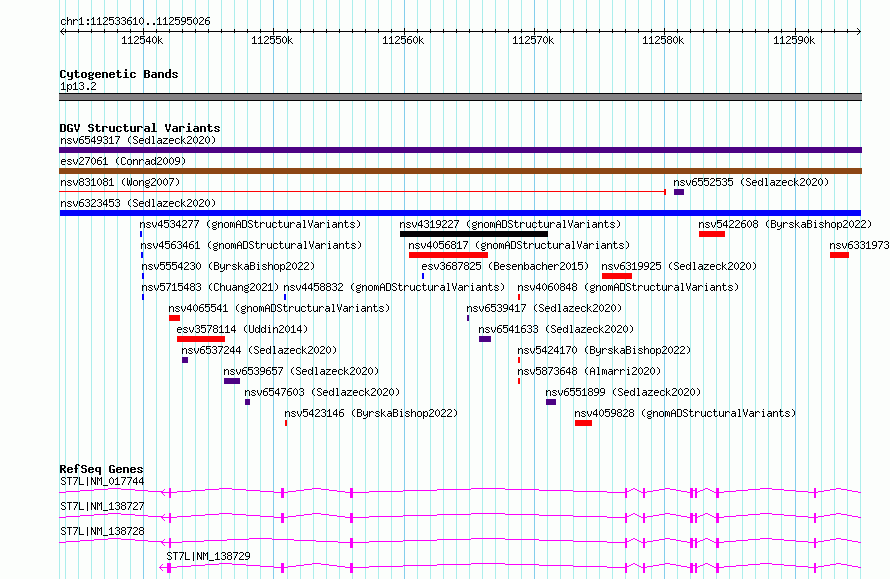Open the nsv6323453 (Sedlazeck2020) label
This screenshot has width=890, height=579.
[138, 203]
